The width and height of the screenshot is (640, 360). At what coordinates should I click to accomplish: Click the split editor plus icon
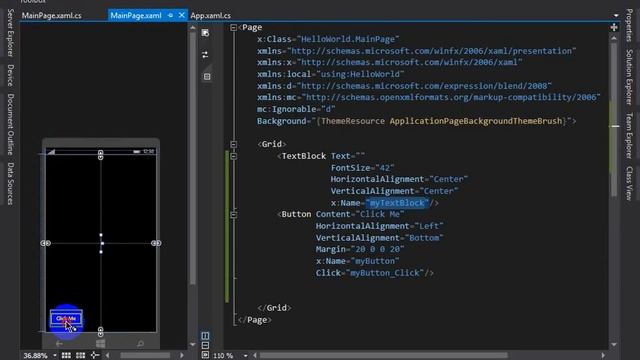click(614, 27)
